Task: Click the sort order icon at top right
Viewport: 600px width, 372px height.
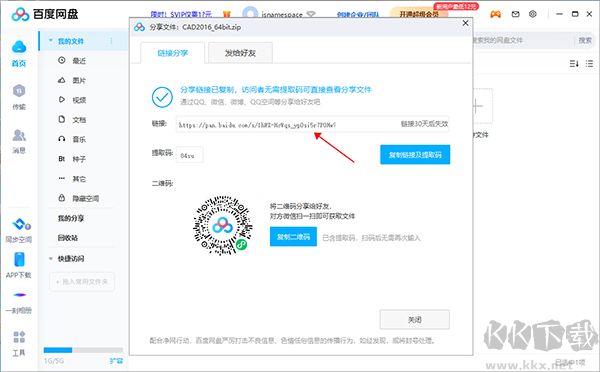Action: [x=574, y=64]
